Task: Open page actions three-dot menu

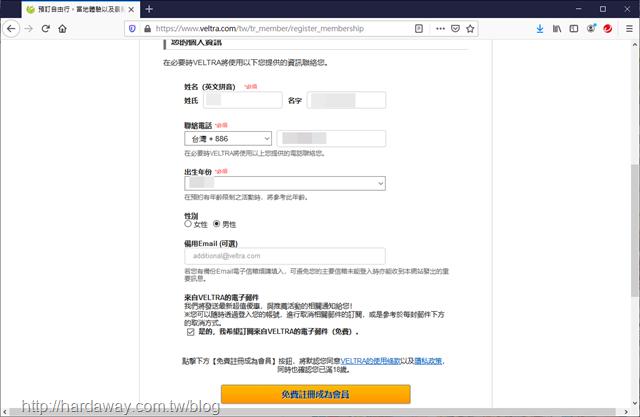Action: (x=440, y=29)
